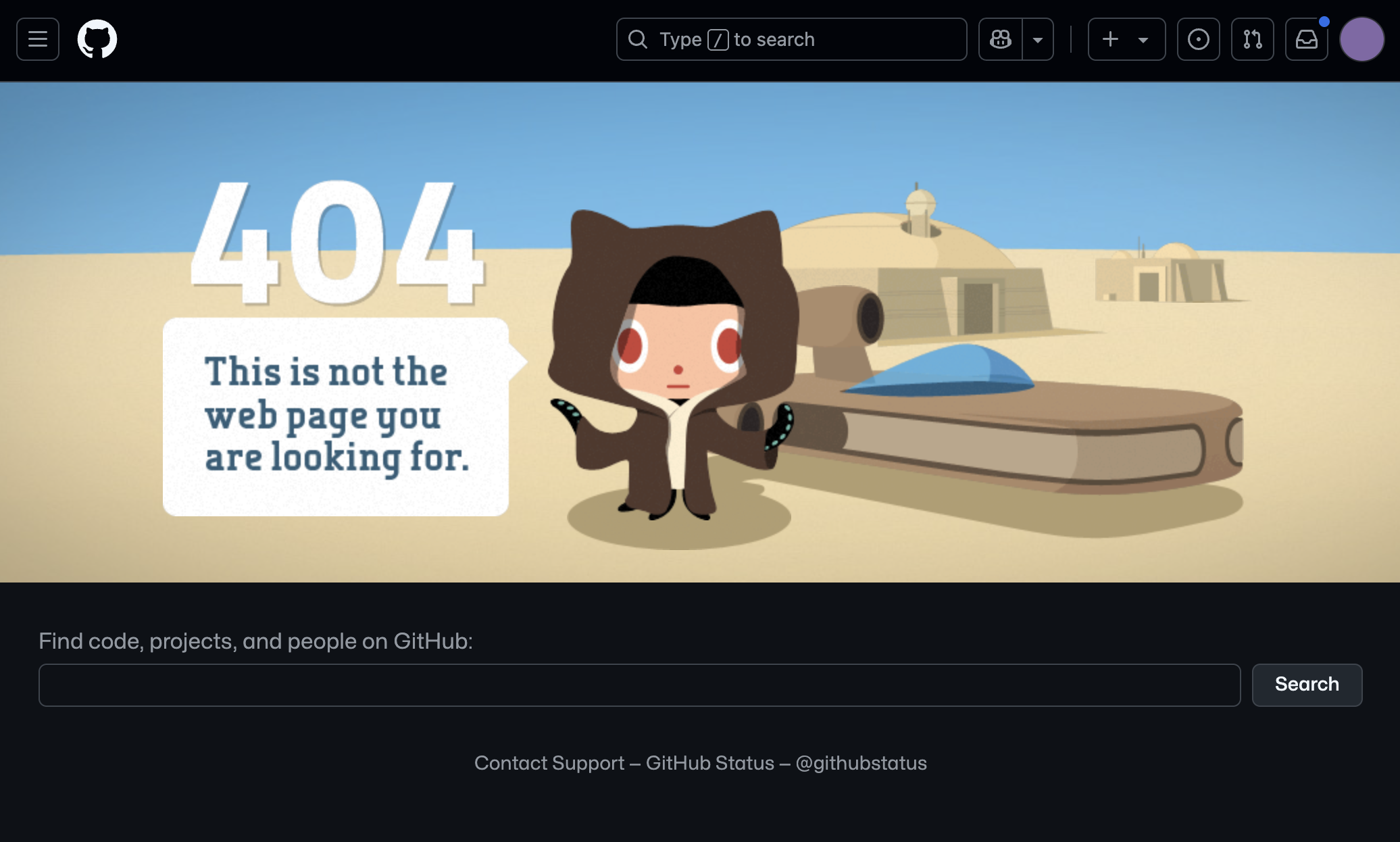The image size is (1400, 842).
Task: Open the Copilot chat icon
Action: [1001, 39]
